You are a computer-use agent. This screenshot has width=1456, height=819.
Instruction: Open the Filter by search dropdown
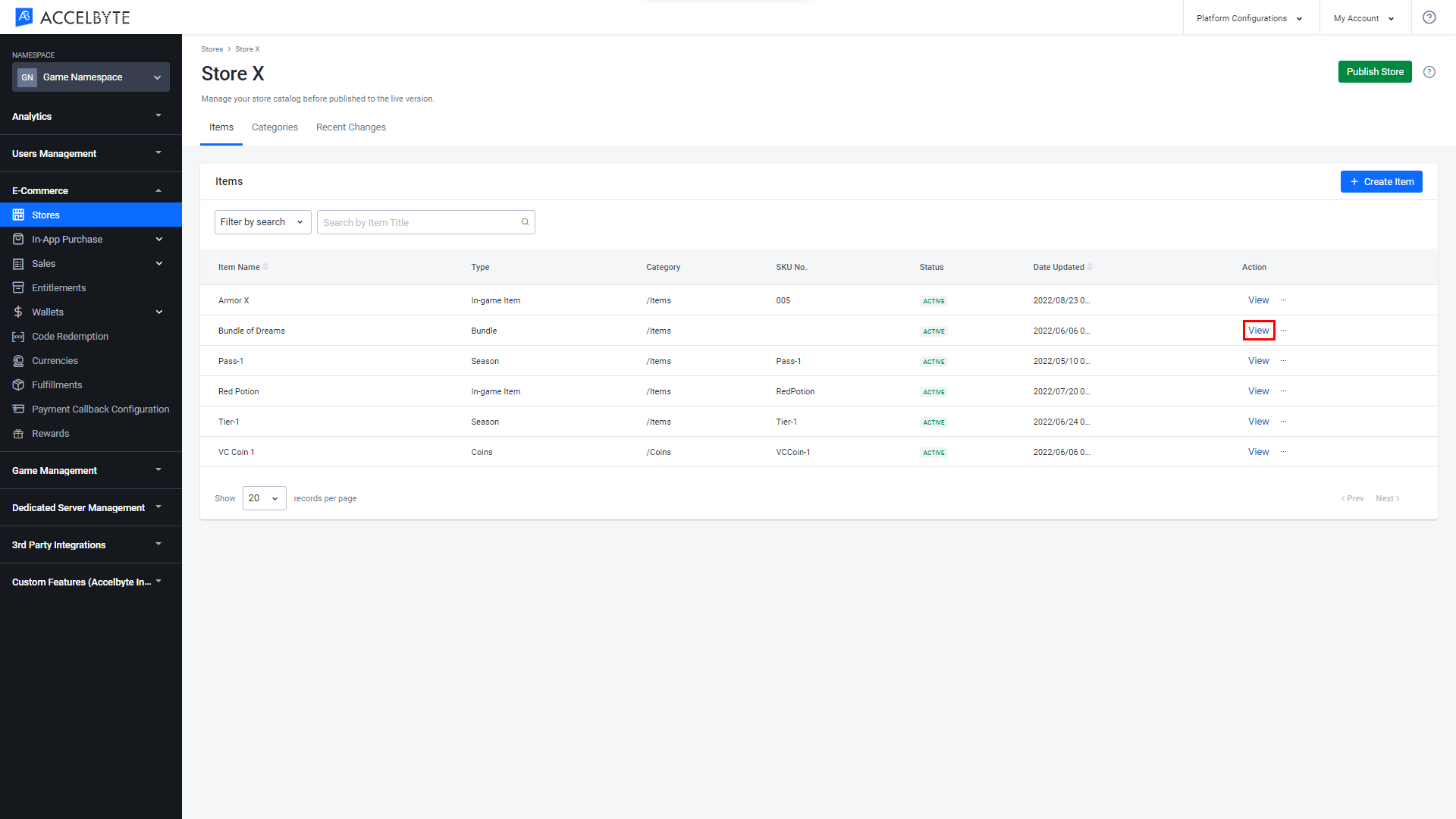tap(262, 222)
